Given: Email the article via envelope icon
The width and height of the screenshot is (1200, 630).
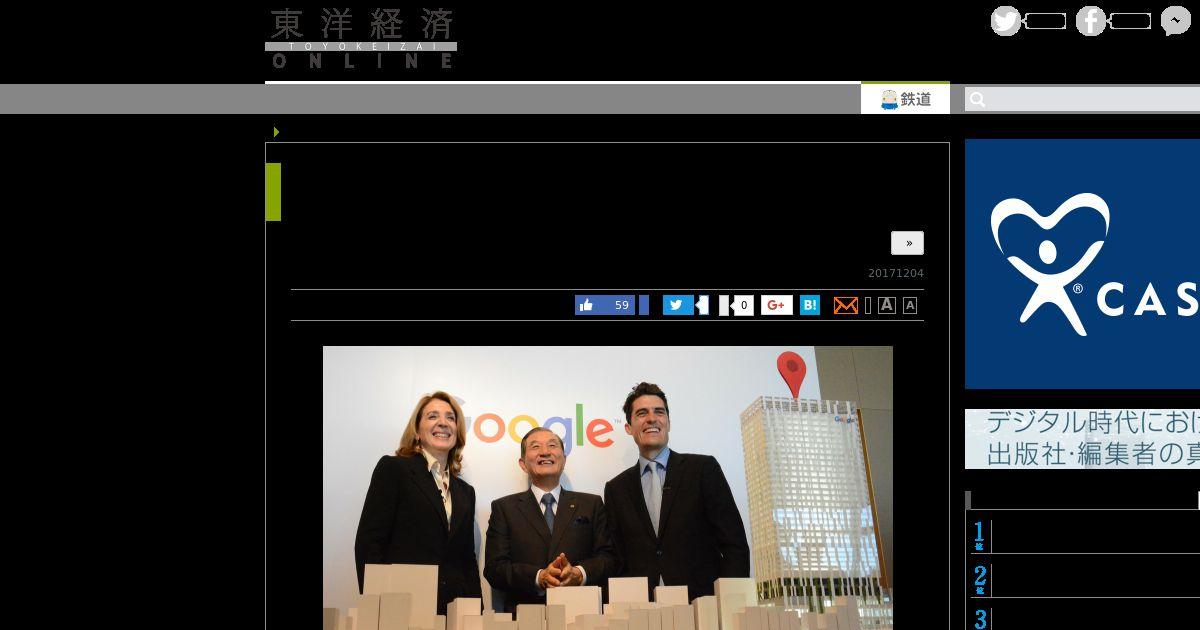Looking at the screenshot, I should (x=846, y=305).
